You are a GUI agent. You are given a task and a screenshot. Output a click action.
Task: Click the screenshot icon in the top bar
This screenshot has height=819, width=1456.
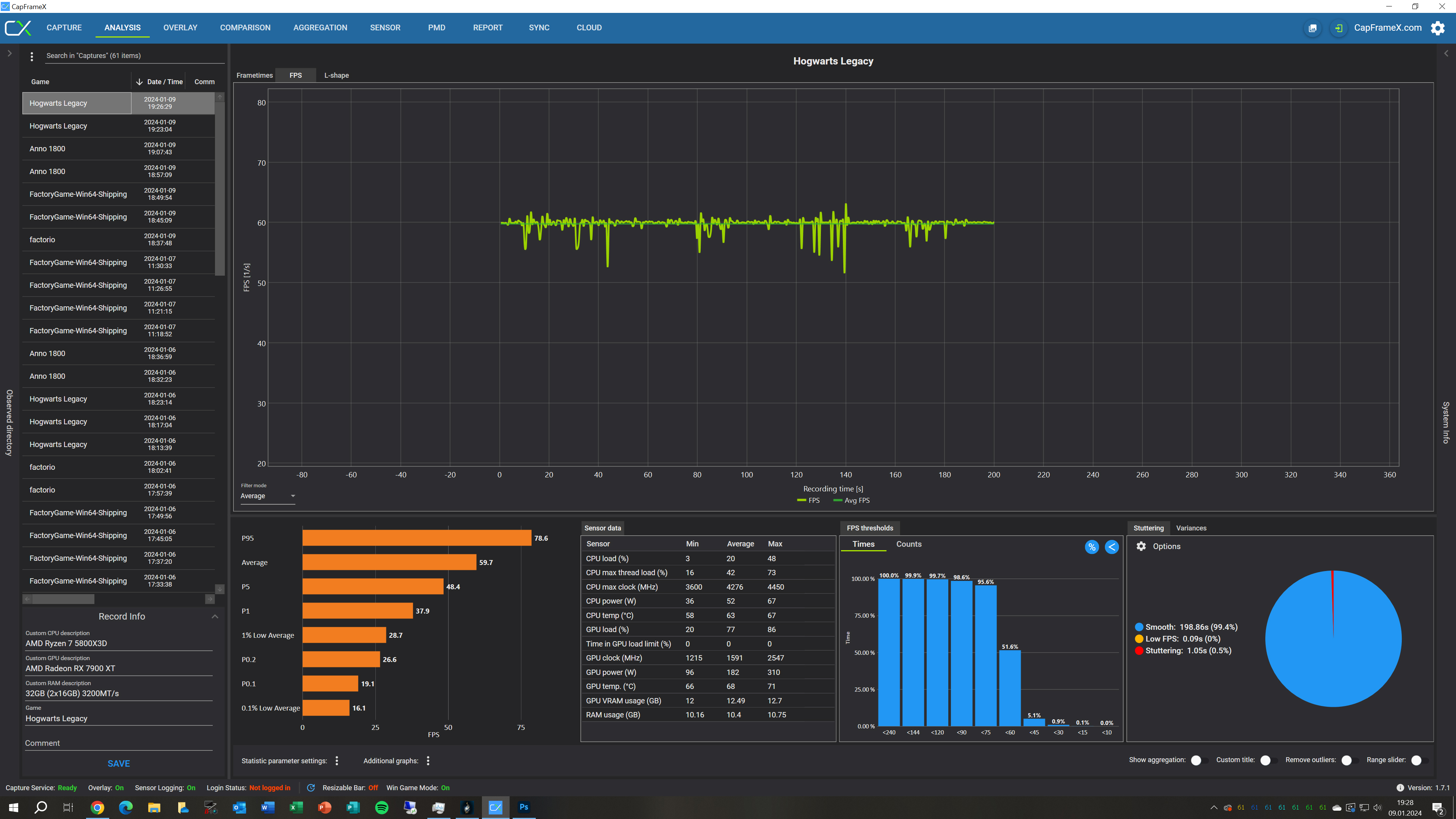[1312, 28]
